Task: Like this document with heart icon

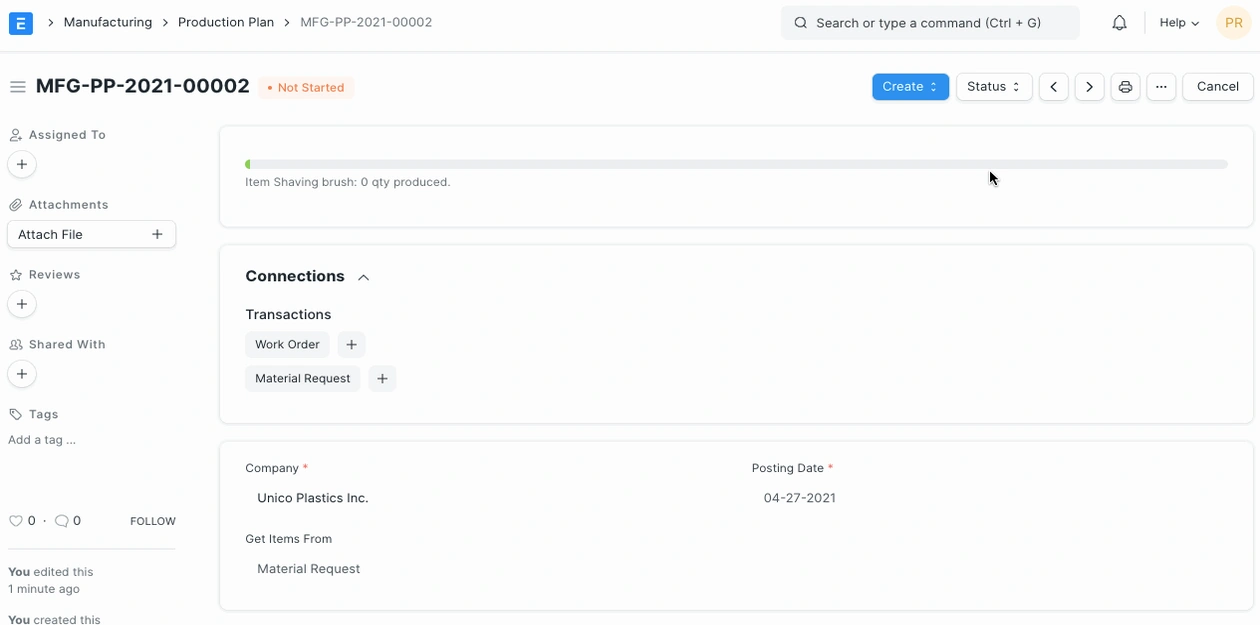Action: 16,521
